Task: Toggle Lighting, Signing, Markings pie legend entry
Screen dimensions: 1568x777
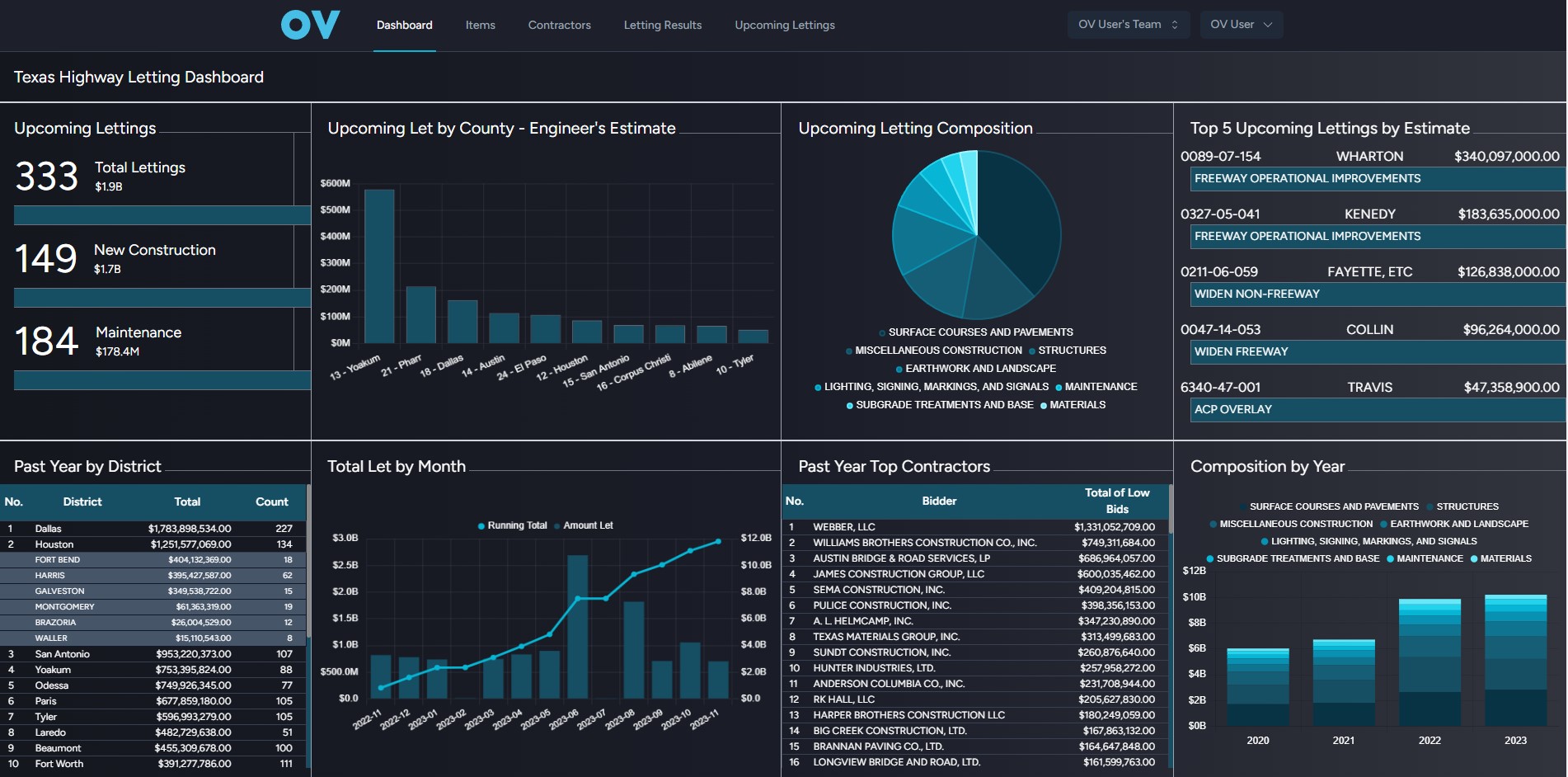Action: click(932, 387)
